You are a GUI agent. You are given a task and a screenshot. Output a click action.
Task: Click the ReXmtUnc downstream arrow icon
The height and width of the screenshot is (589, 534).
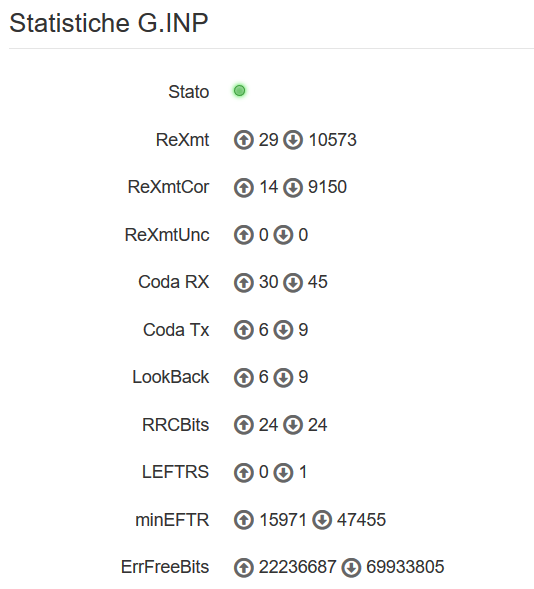tap(283, 235)
